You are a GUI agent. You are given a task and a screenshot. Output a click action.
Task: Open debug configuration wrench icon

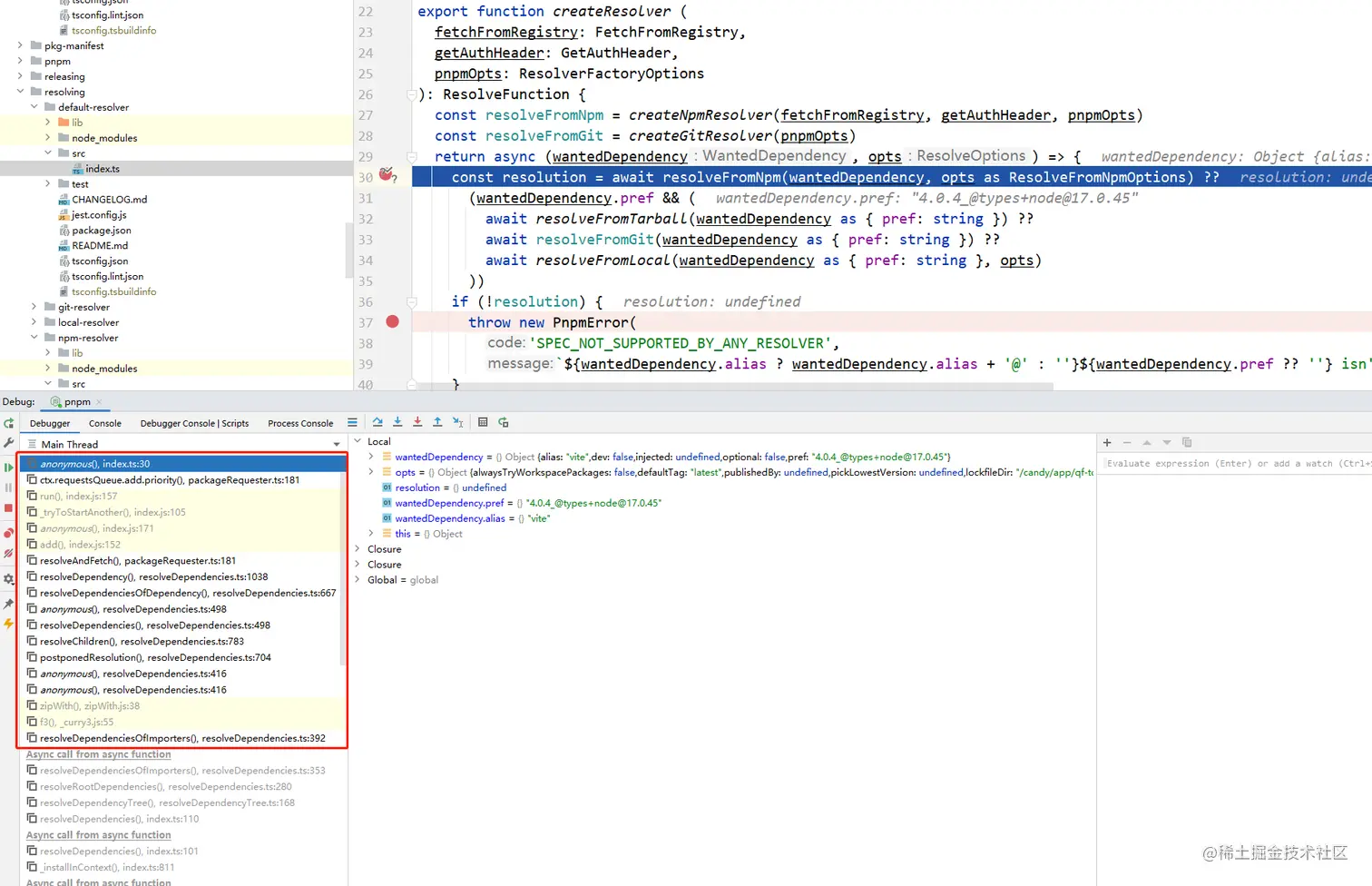tap(9, 443)
